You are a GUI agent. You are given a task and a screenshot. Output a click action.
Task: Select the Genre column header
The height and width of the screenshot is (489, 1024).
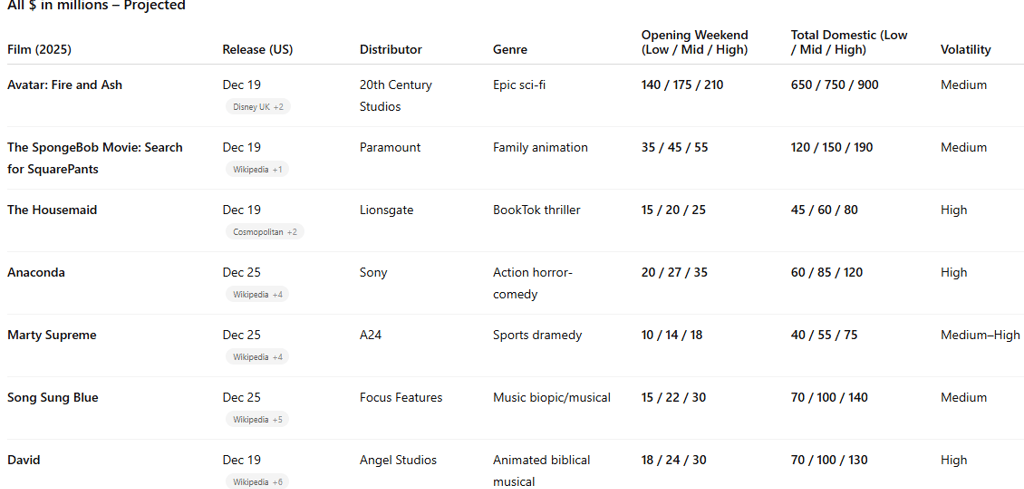509,49
